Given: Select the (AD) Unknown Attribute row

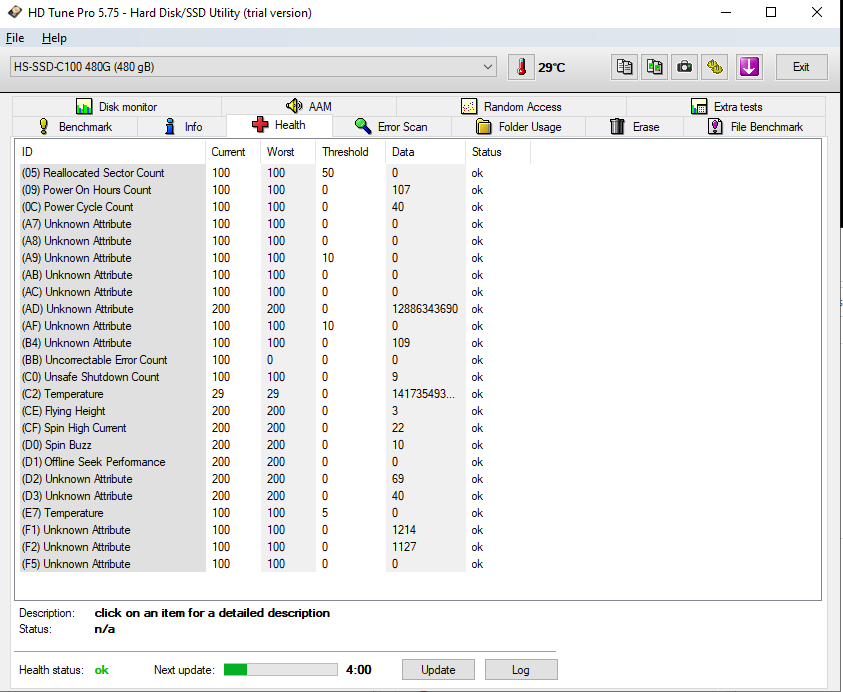Looking at the screenshot, I should coord(273,309).
